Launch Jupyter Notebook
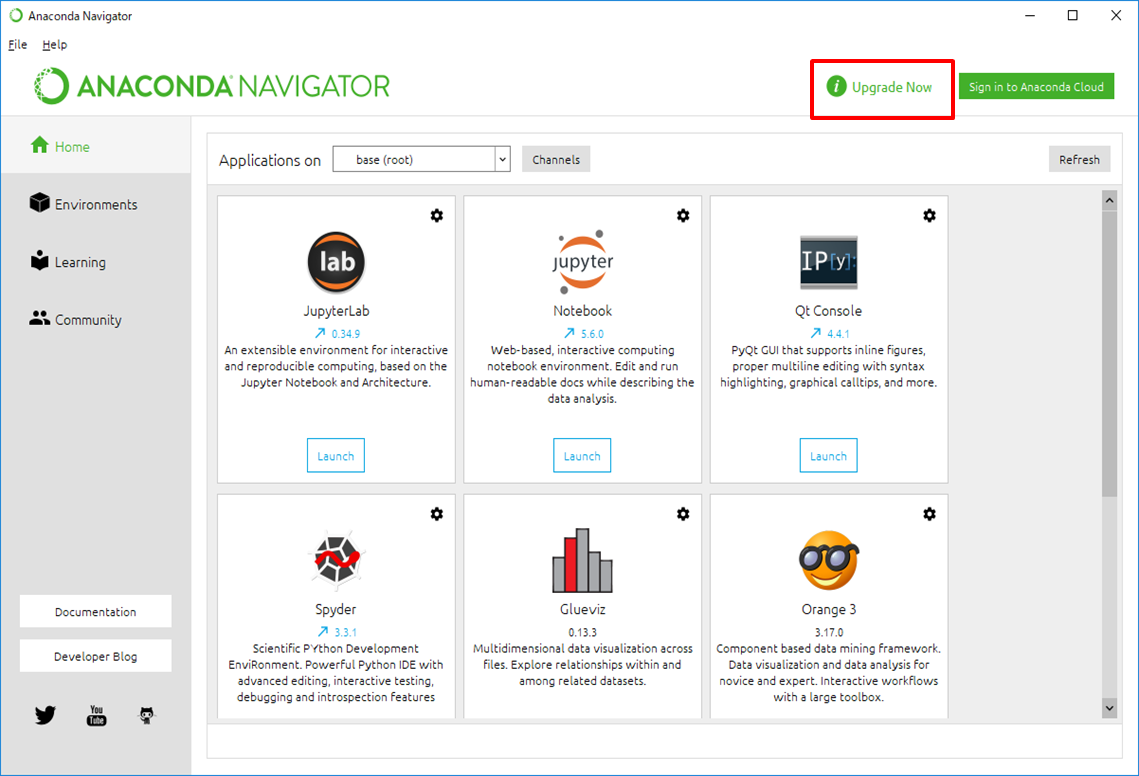1139x776 pixels. pyautogui.click(x=582, y=456)
